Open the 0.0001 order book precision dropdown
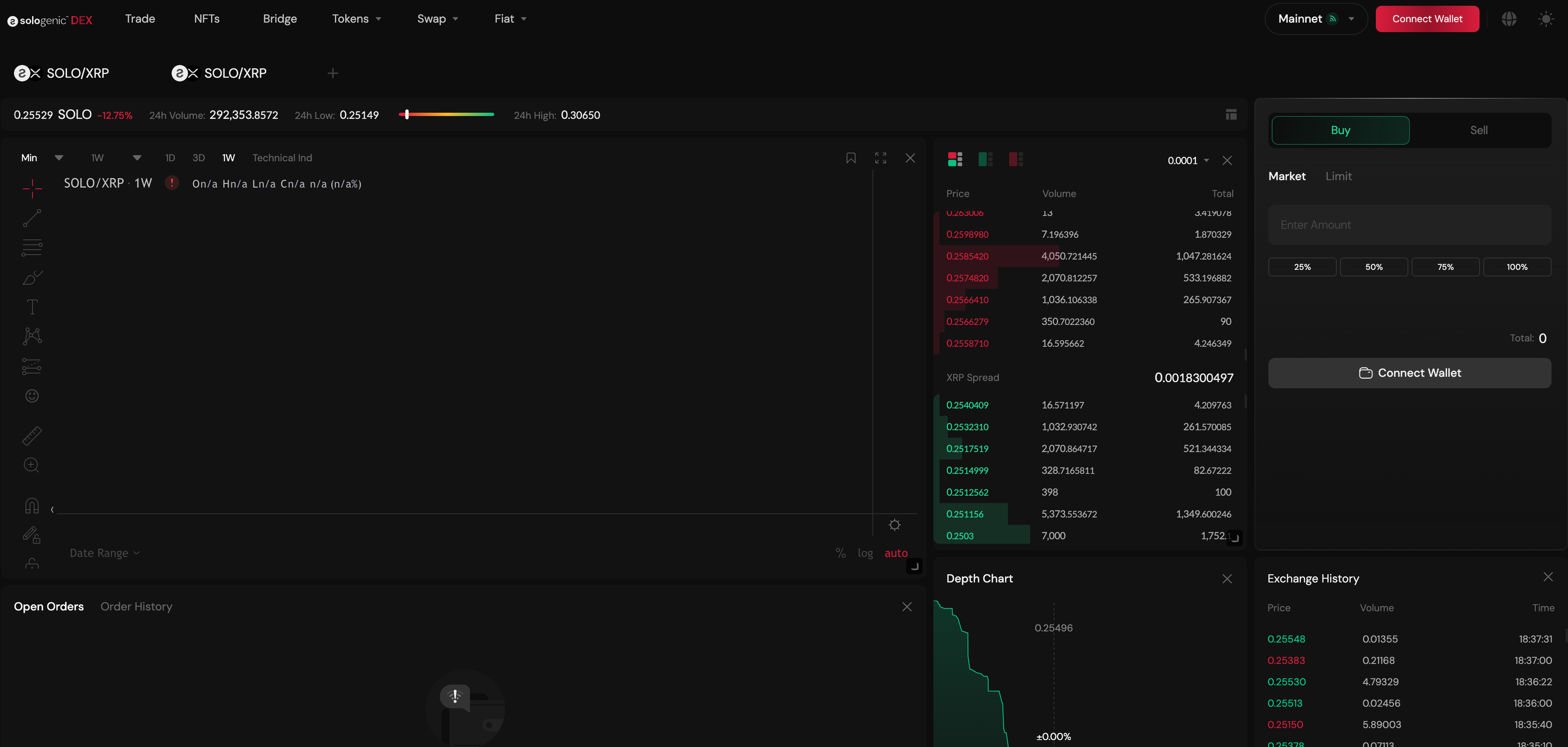The image size is (1568, 747). point(1187,160)
